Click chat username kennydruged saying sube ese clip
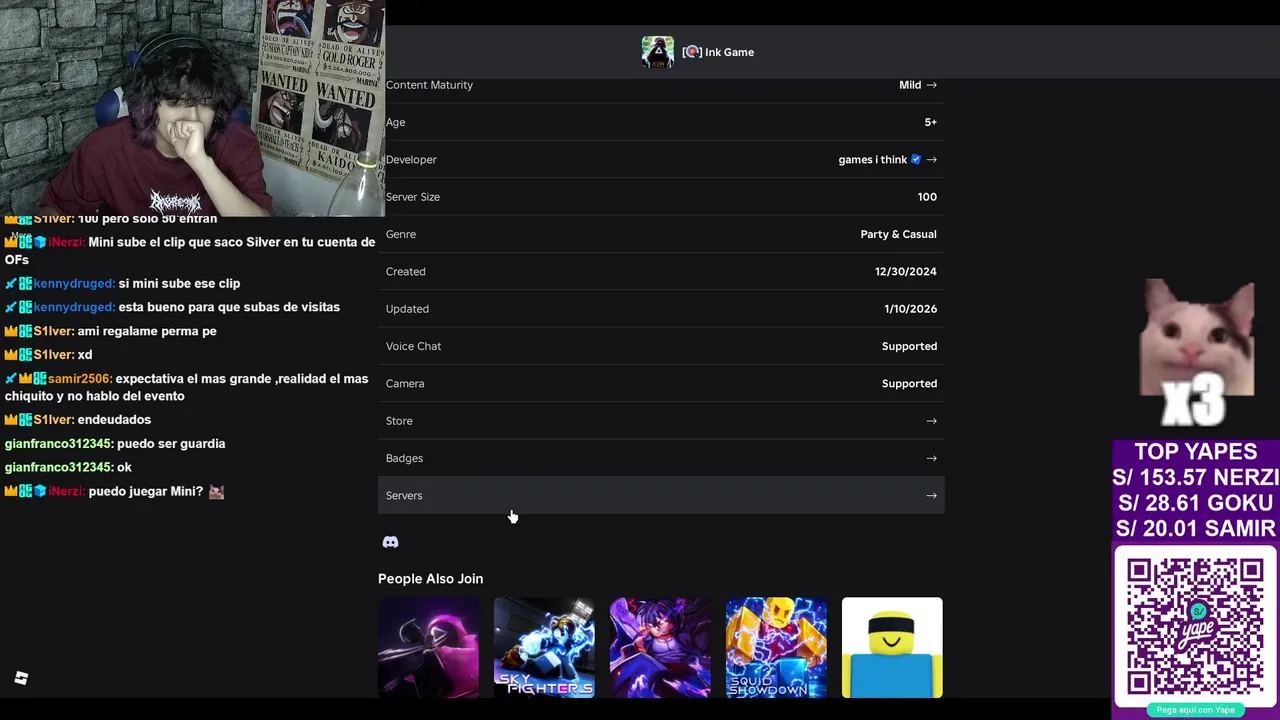Screen dimensions: 1280x720 (74, 283)
